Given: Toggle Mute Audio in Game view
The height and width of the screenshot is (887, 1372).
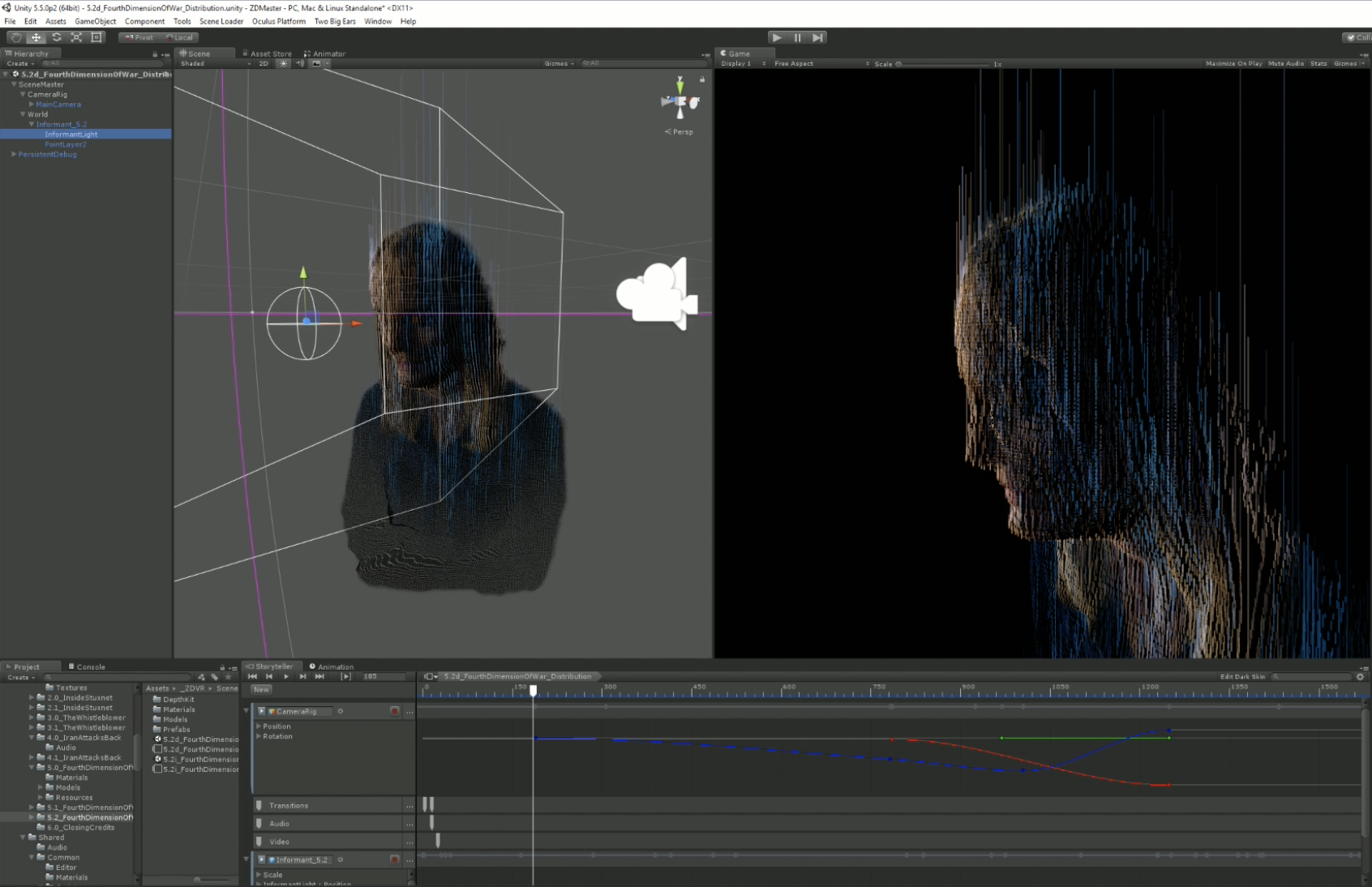Looking at the screenshot, I should point(1285,63).
